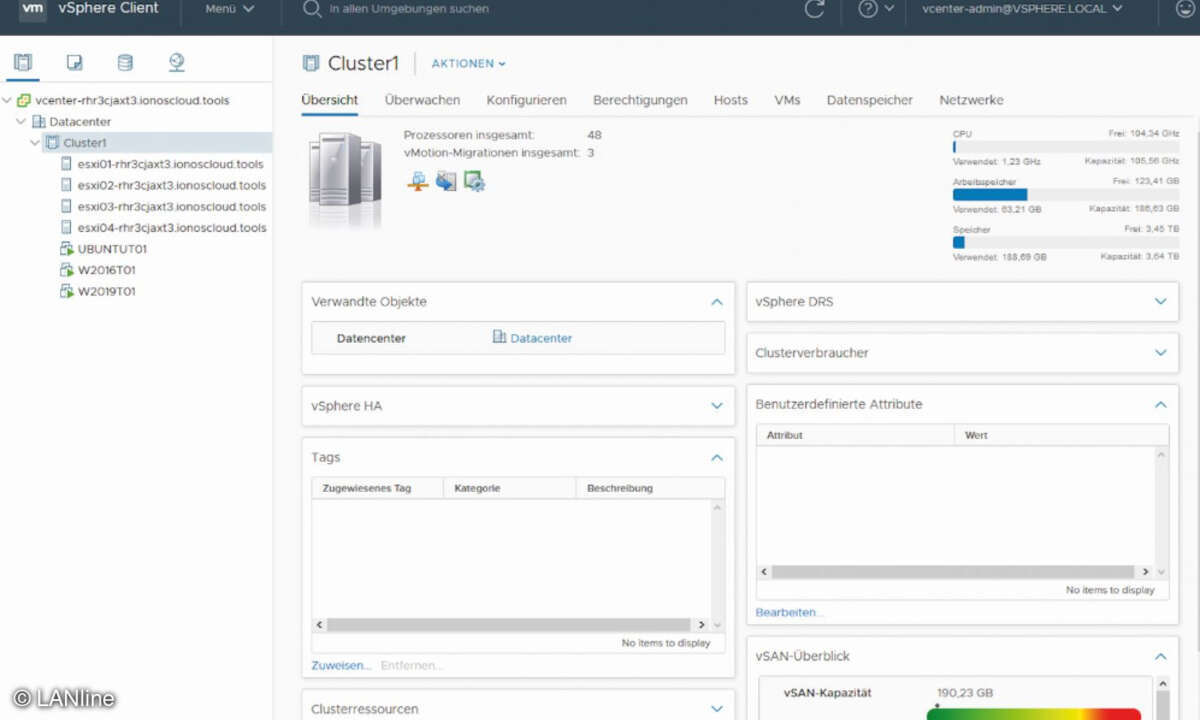This screenshot has width=1200, height=720.
Task: Sort by the Zugewiesenes Tag column header
Action: (x=377, y=488)
